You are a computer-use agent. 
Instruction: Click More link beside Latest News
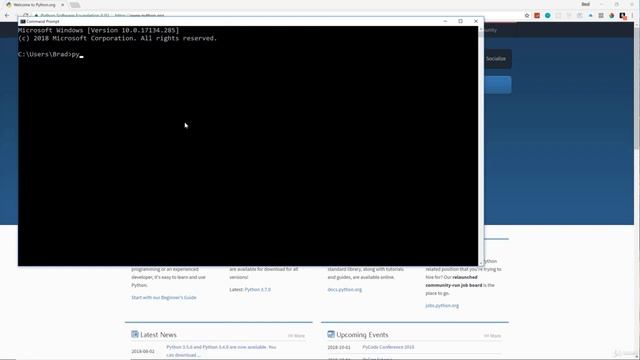pyautogui.click(x=296, y=336)
